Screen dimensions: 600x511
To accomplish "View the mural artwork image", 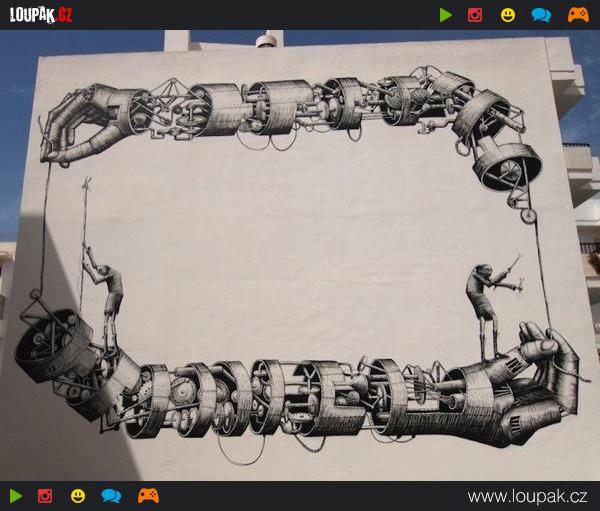I will pos(300,255).
